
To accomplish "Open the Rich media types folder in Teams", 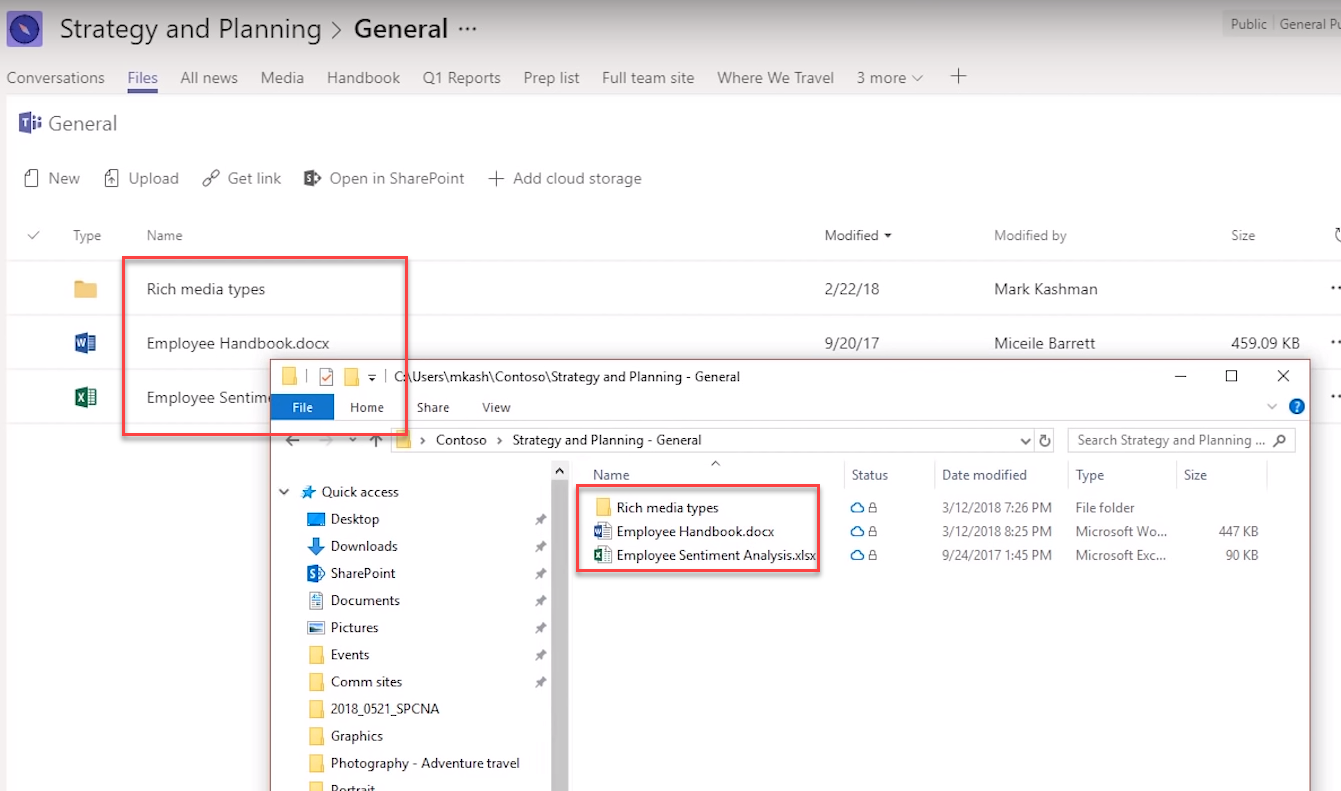I will click(206, 289).
